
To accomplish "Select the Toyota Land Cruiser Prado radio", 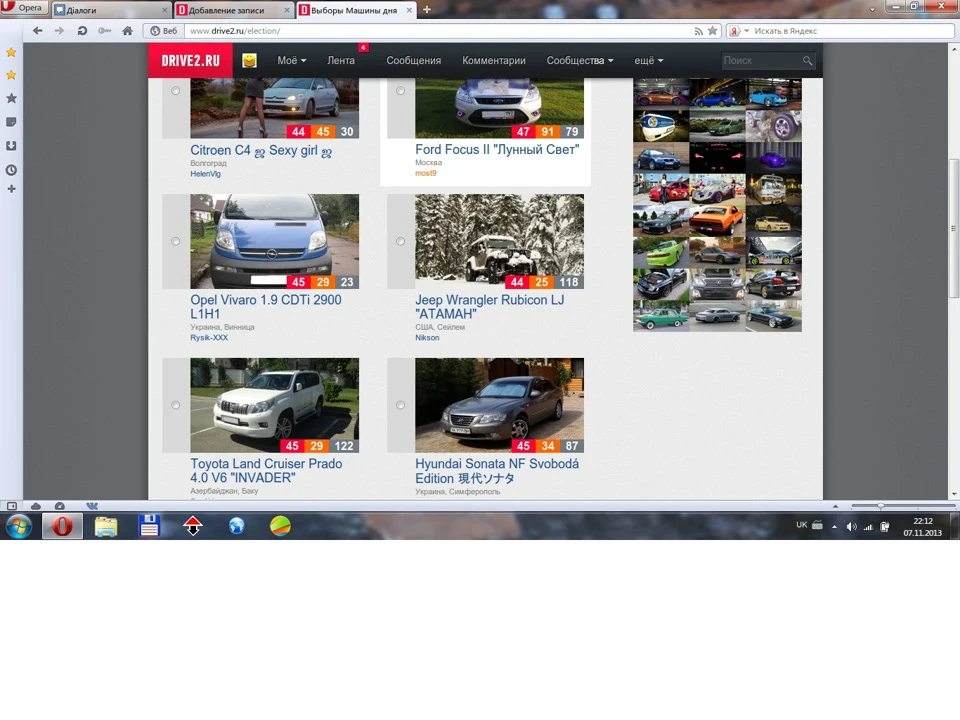I will pyautogui.click(x=176, y=405).
